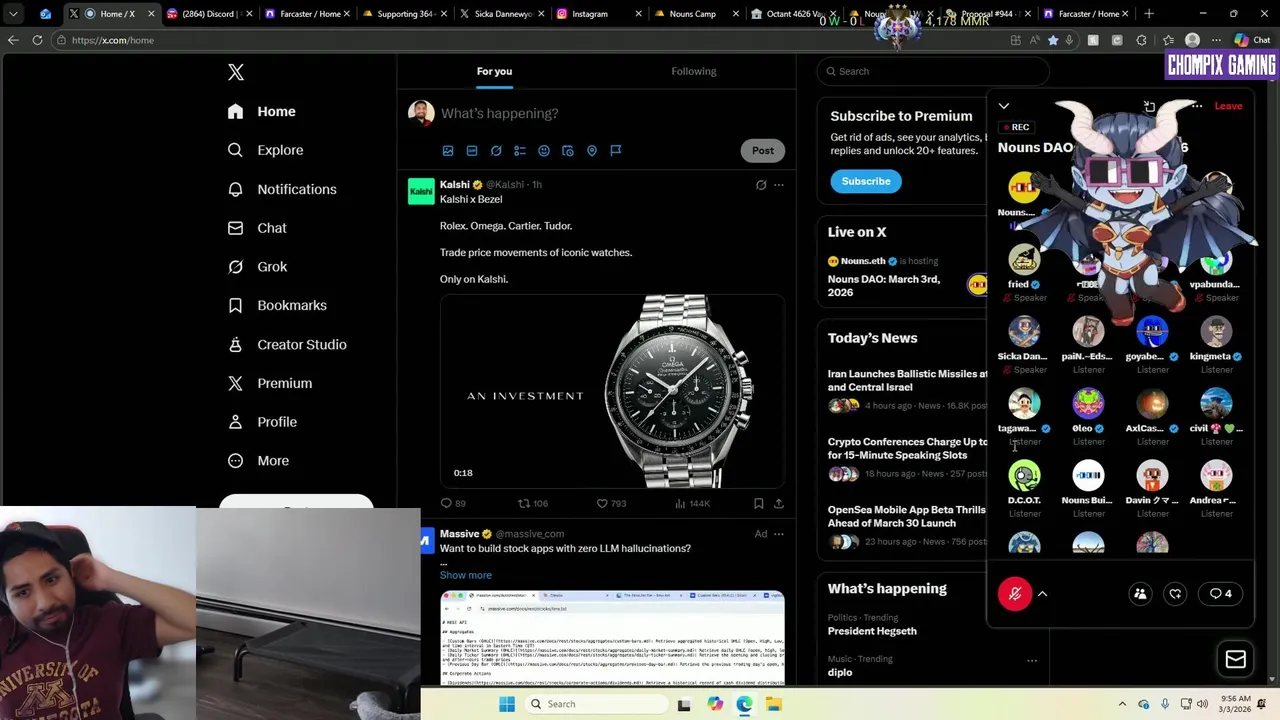The height and width of the screenshot is (720, 1280).
Task: Open more options on Kalshi post
Action: (779, 185)
